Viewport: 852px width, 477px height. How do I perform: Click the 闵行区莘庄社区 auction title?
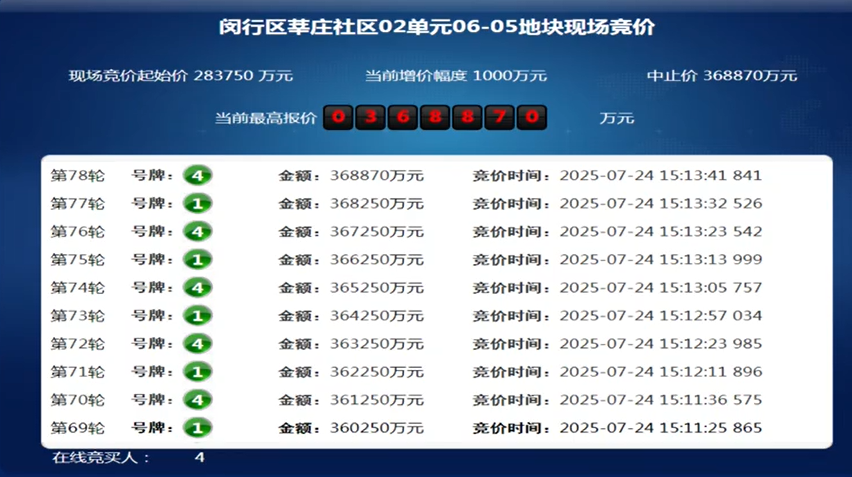tap(437, 27)
